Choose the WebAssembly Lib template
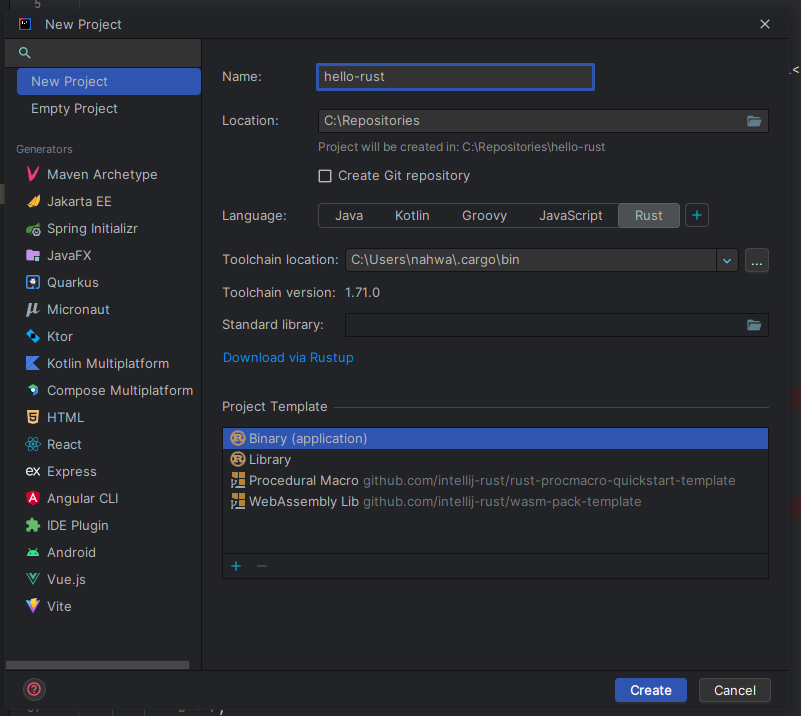 click(x=496, y=501)
